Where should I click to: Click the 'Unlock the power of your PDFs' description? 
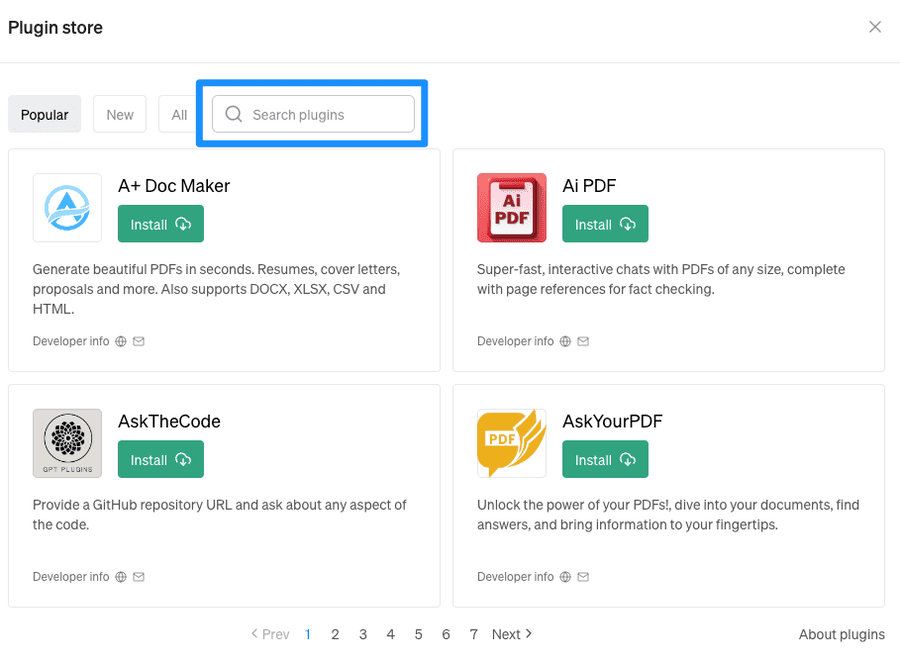click(x=668, y=515)
